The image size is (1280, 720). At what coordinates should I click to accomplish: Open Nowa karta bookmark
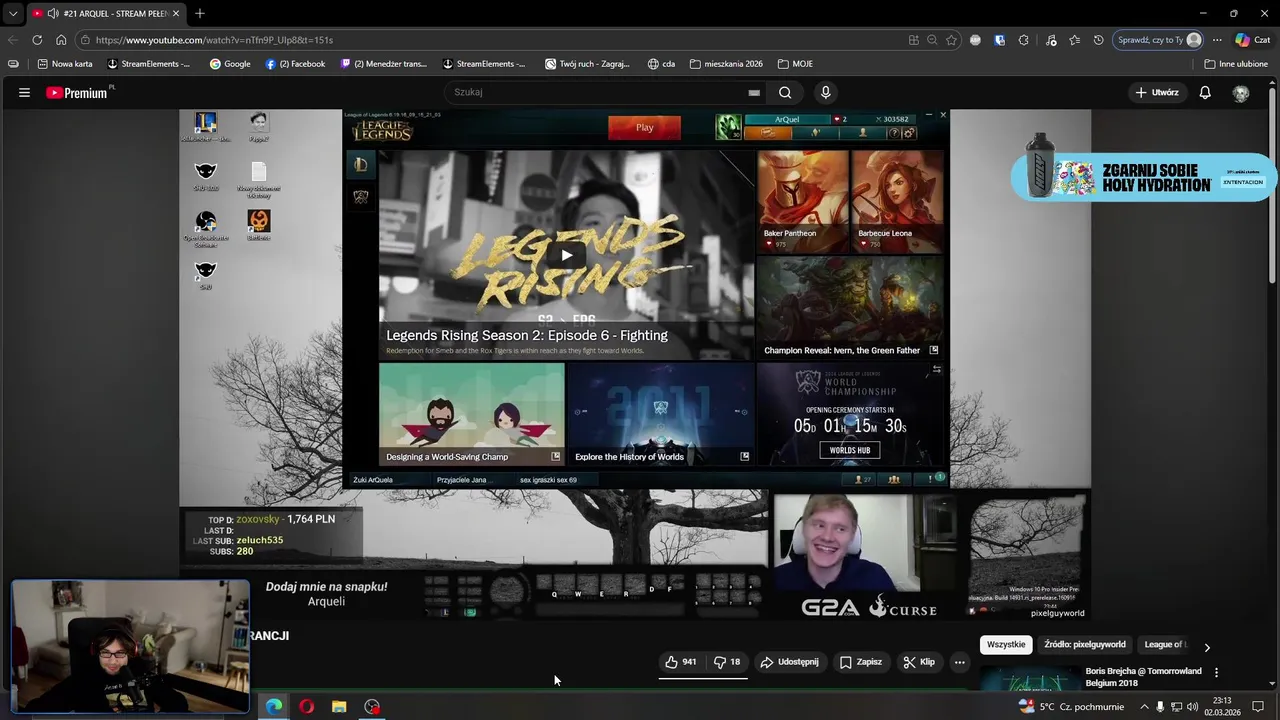(x=65, y=63)
